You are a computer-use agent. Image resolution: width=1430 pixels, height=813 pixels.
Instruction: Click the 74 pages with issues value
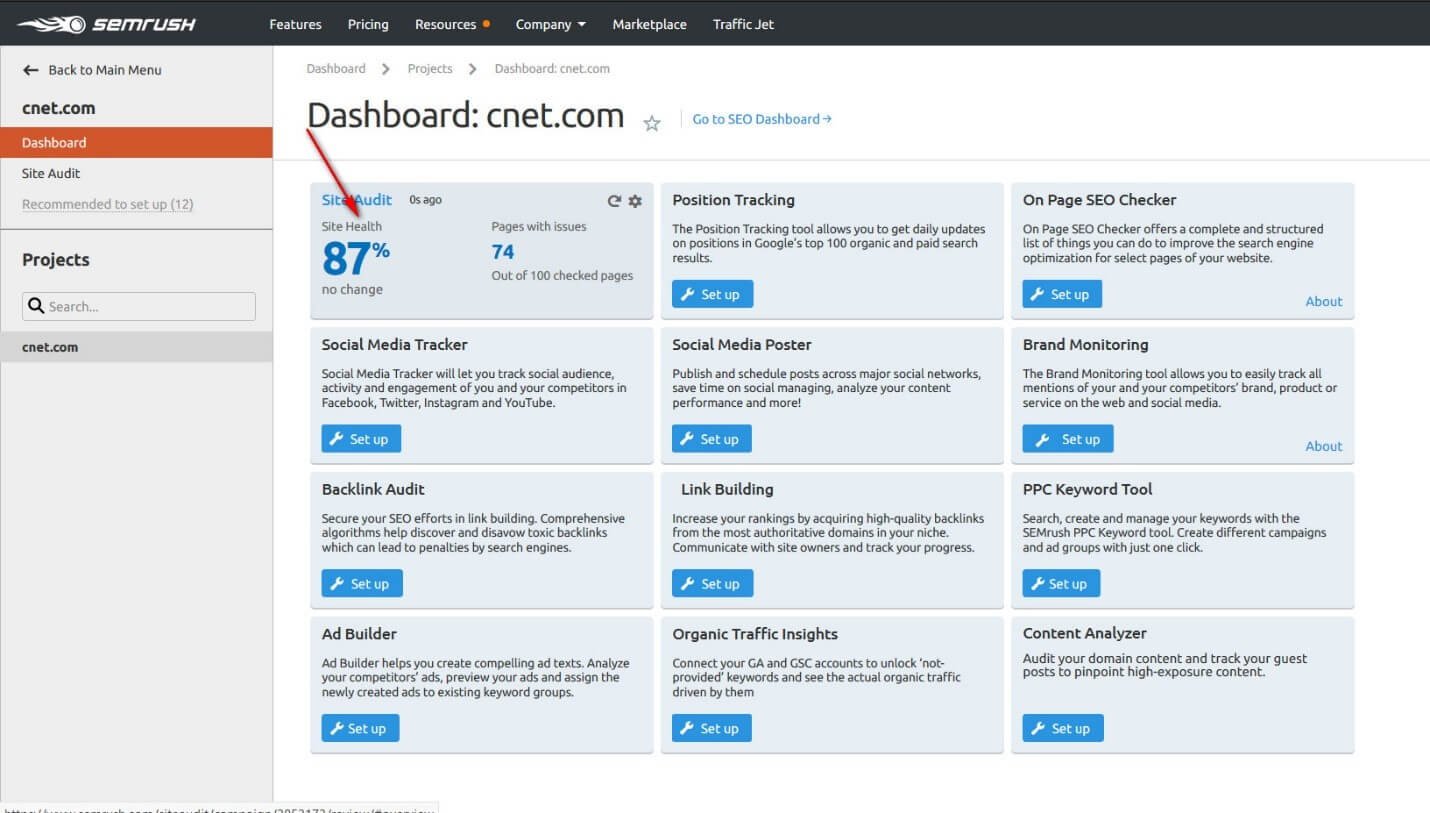[503, 252]
